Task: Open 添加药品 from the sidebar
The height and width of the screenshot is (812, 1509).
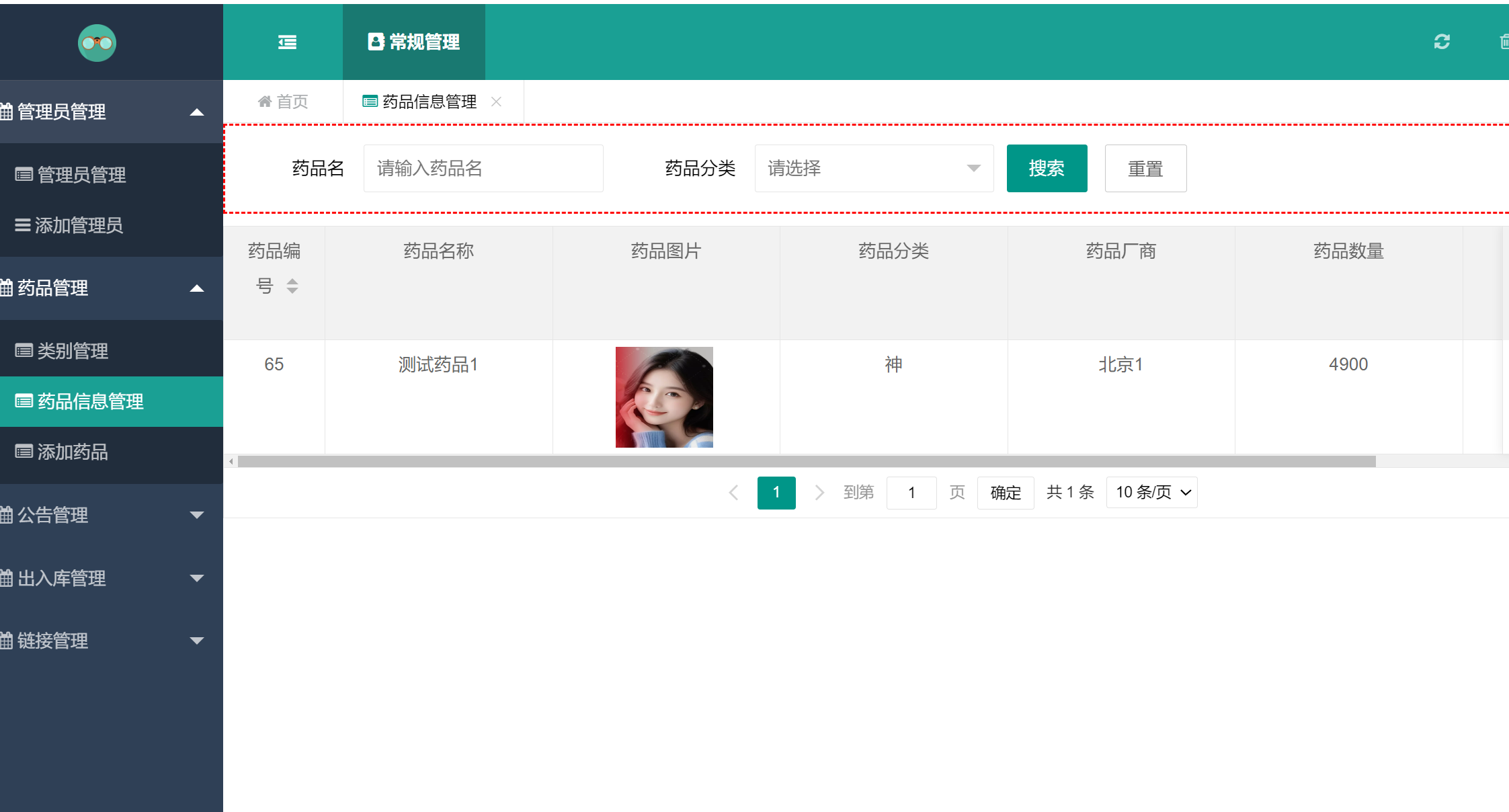Action: tap(73, 452)
